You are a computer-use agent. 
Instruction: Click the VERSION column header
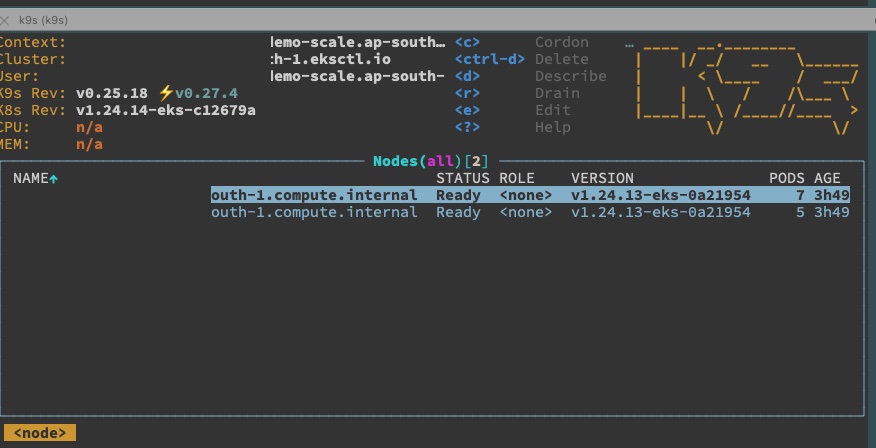[602, 178]
